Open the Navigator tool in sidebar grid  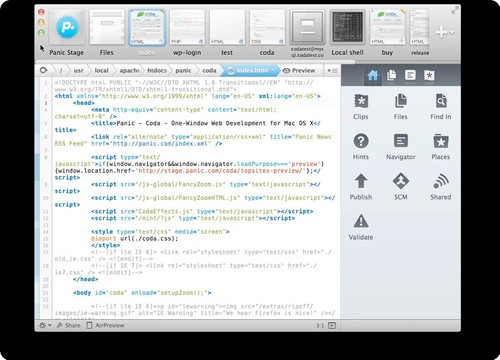coord(401,147)
